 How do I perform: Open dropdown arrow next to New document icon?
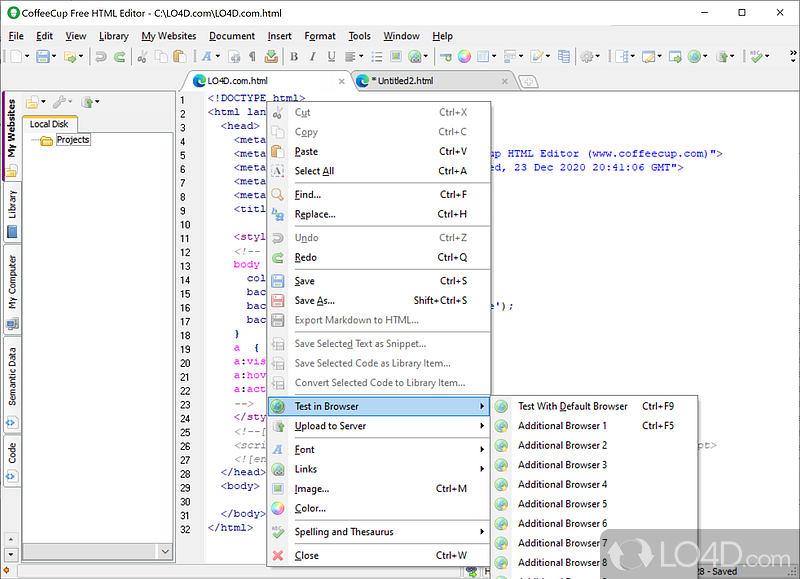pos(27,56)
